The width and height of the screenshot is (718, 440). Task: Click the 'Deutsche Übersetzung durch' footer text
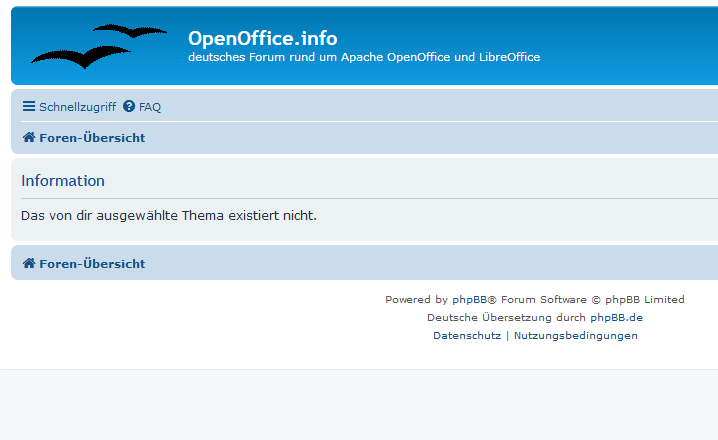point(506,318)
